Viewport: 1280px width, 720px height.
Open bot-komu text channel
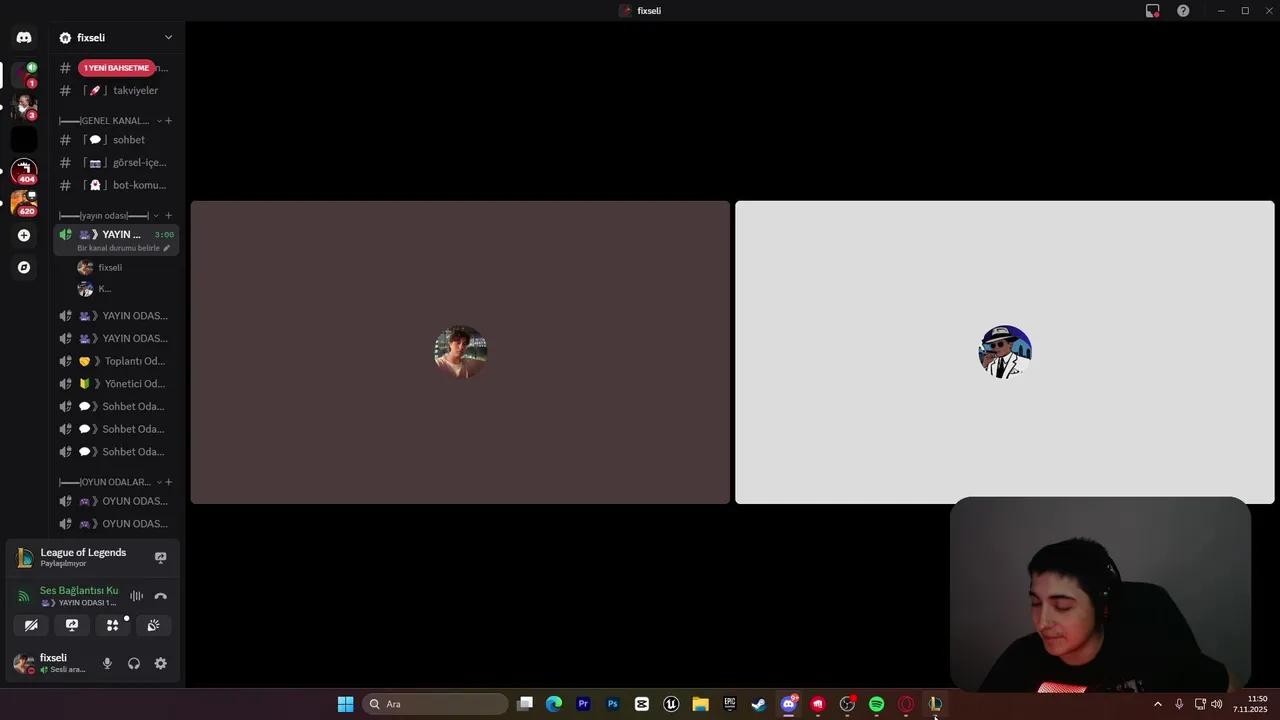click(116, 185)
